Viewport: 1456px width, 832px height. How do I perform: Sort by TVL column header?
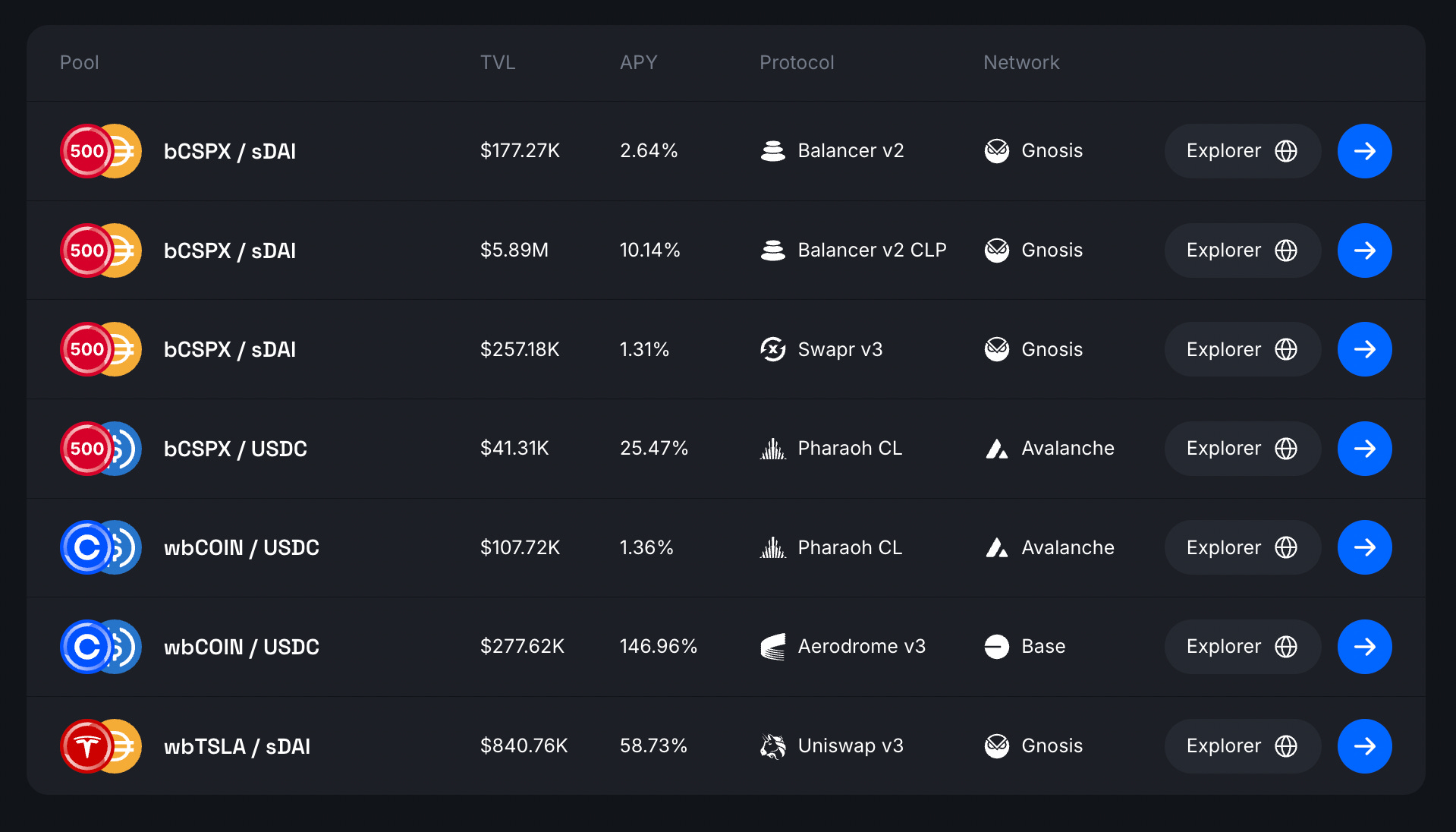(498, 63)
